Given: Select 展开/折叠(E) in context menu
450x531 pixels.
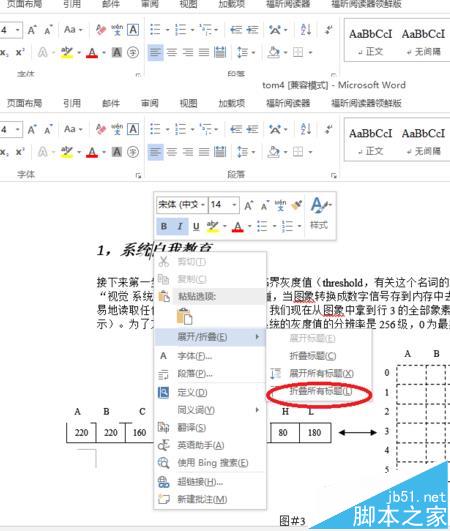Looking at the screenshot, I should click(209, 337).
